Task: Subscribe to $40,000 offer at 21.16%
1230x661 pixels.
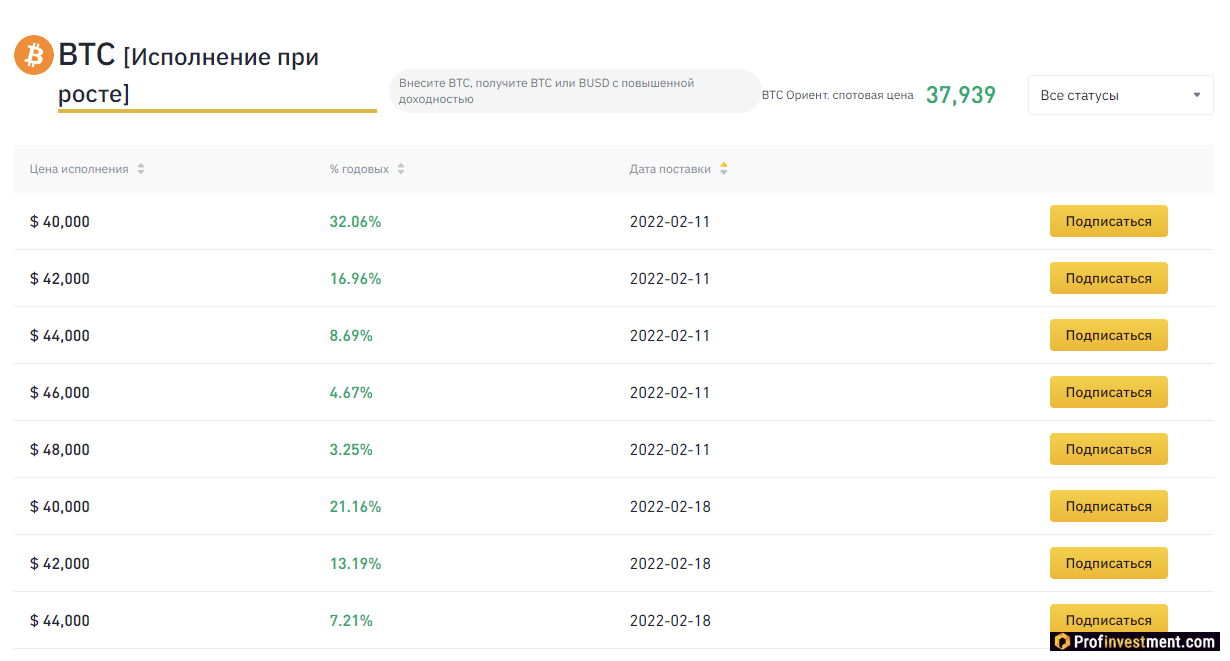Action: pos(1108,506)
